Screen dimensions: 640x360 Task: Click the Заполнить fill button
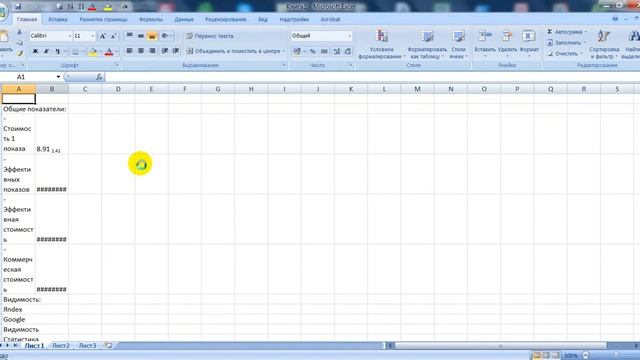(566, 42)
